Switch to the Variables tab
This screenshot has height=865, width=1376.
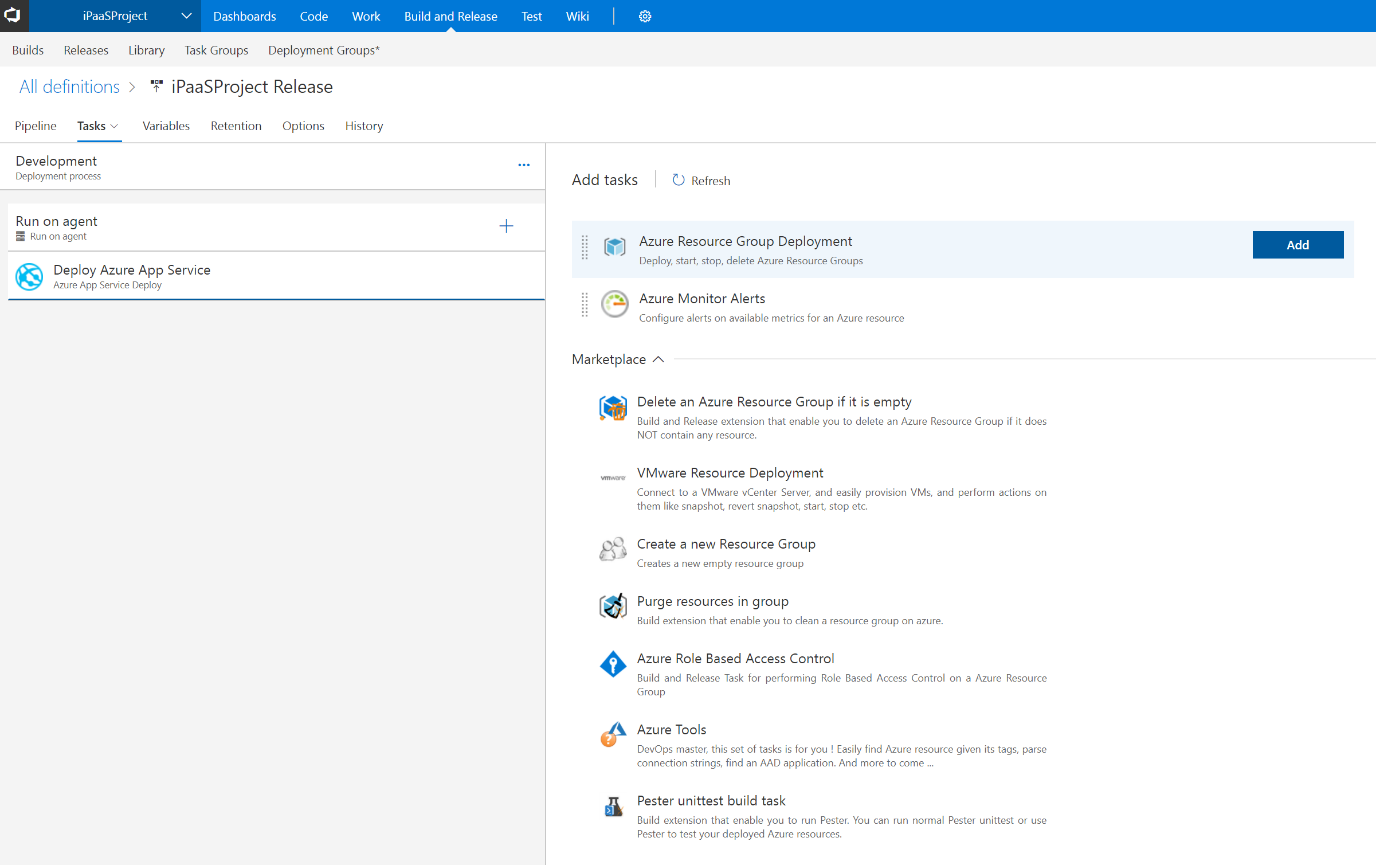click(x=166, y=126)
